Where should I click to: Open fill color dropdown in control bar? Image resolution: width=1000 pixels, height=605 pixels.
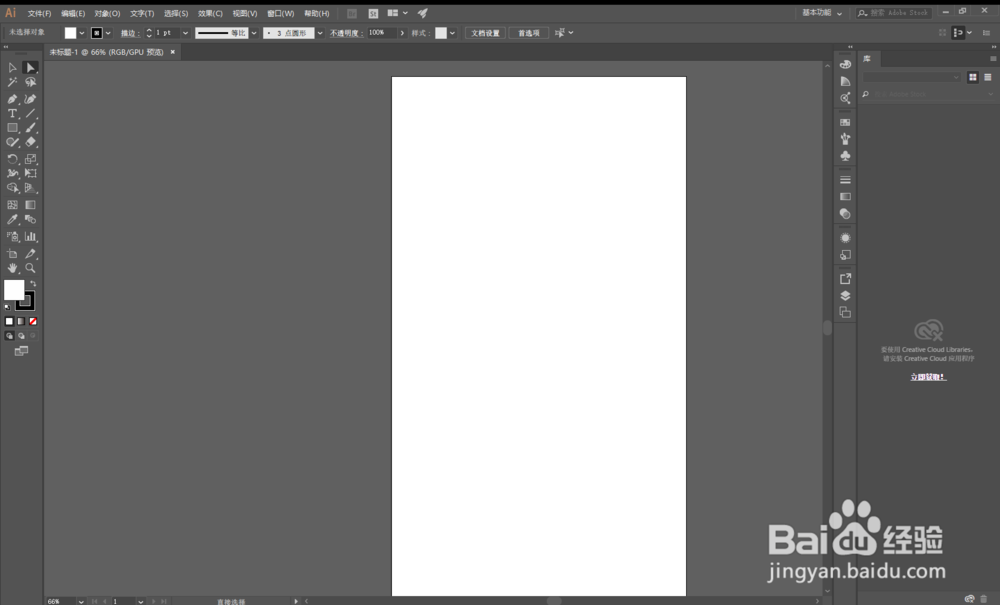click(x=82, y=33)
